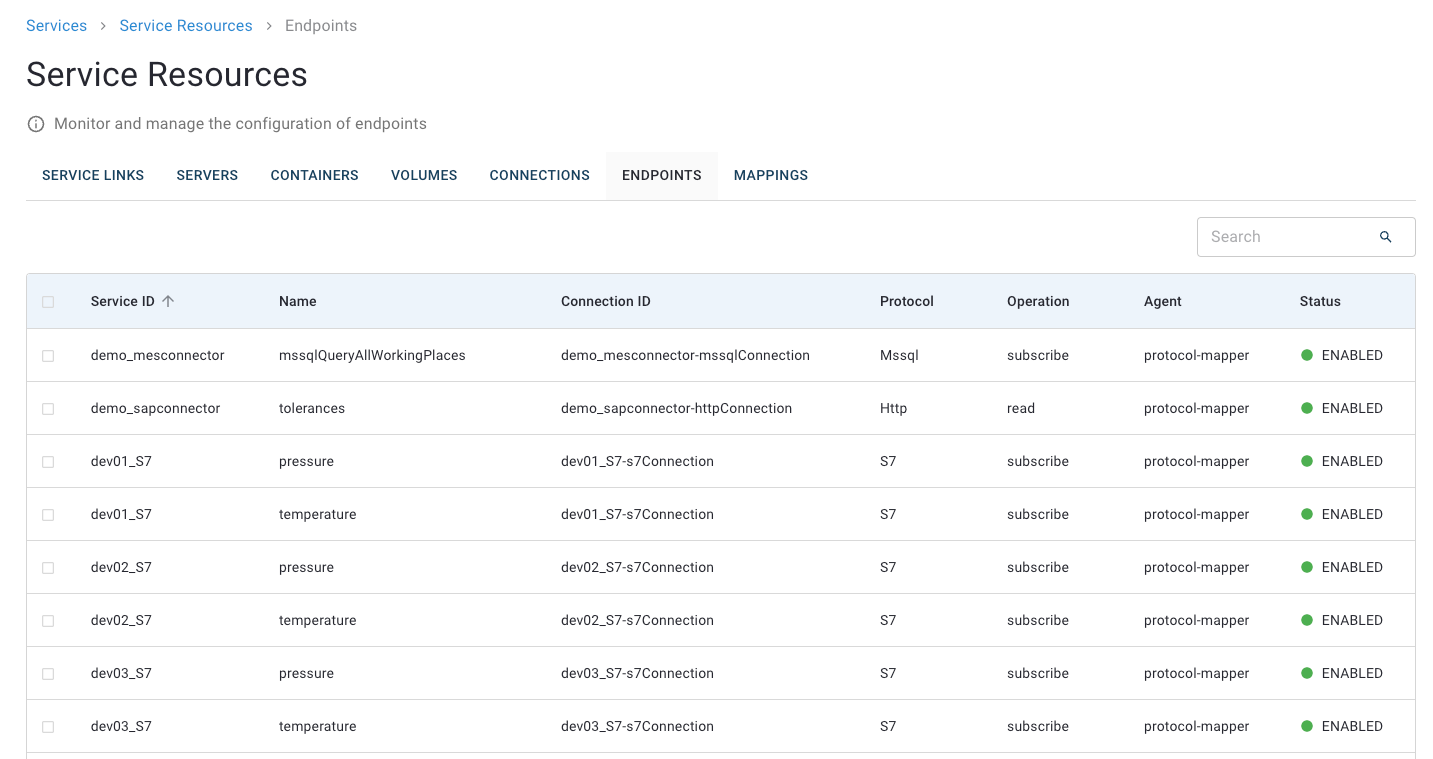Select the dev01_S7 pressure row checkbox
The height and width of the screenshot is (759, 1433).
coord(48,462)
